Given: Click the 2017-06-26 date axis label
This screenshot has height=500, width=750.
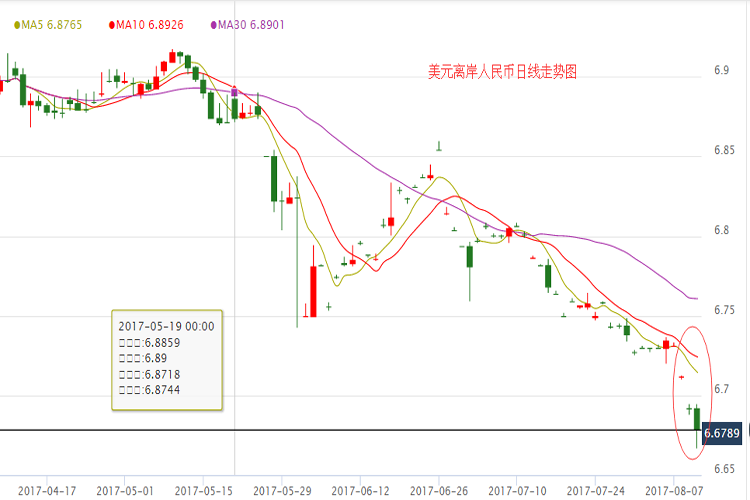Looking at the screenshot, I should pyautogui.click(x=440, y=491).
